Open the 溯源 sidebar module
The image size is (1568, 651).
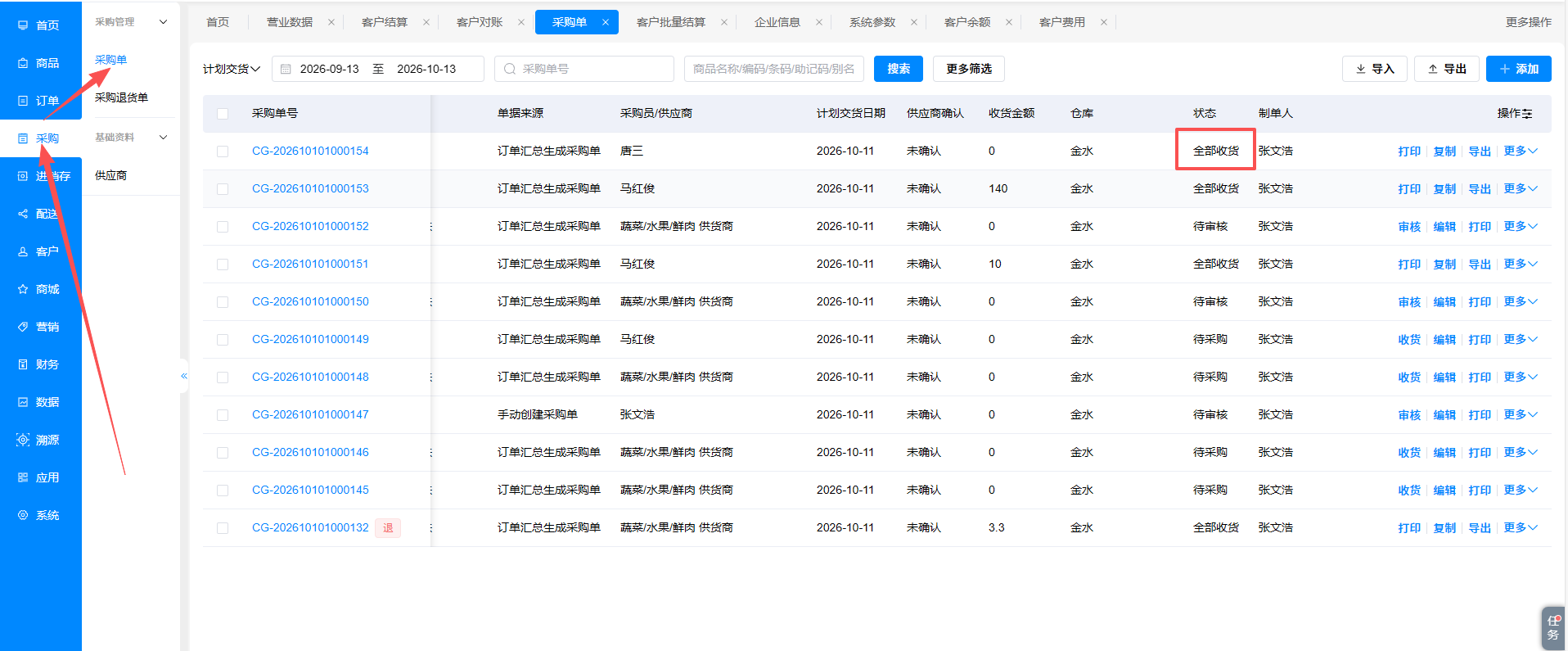click(39, 440)
